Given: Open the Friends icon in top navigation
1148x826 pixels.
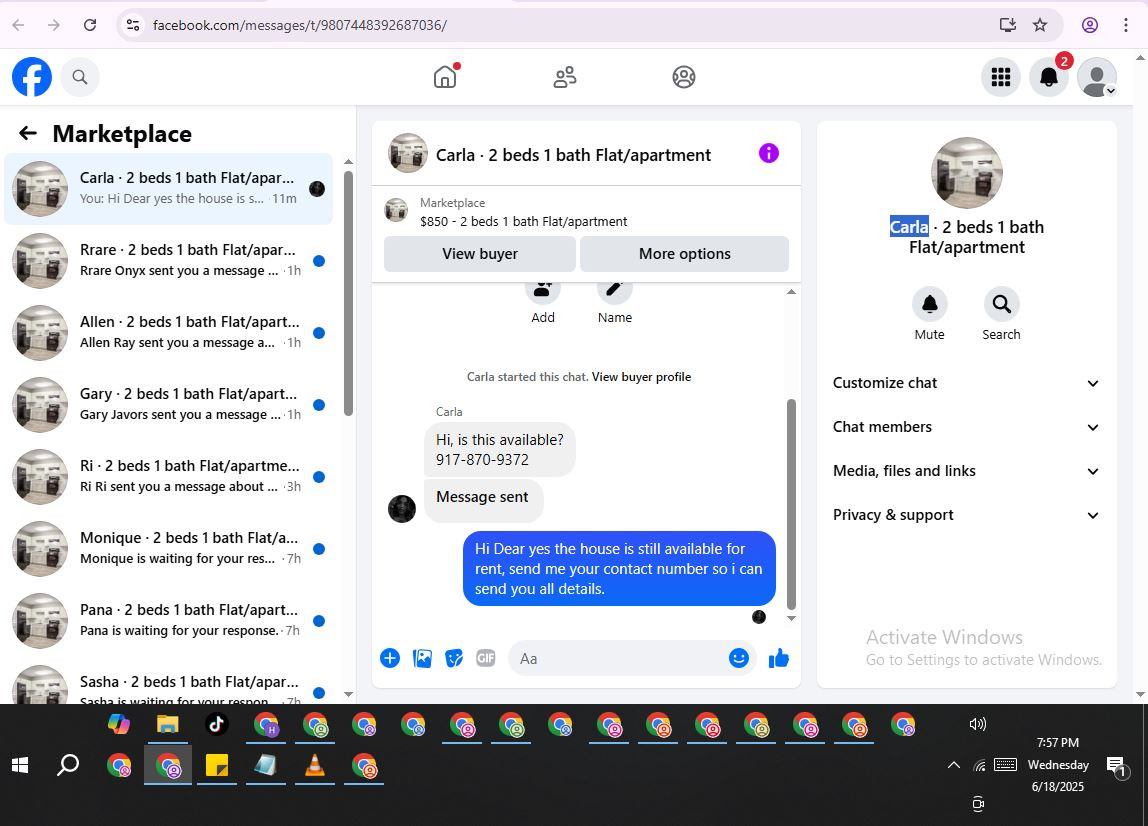Looking at the screenshot, I should pos(564,77).
